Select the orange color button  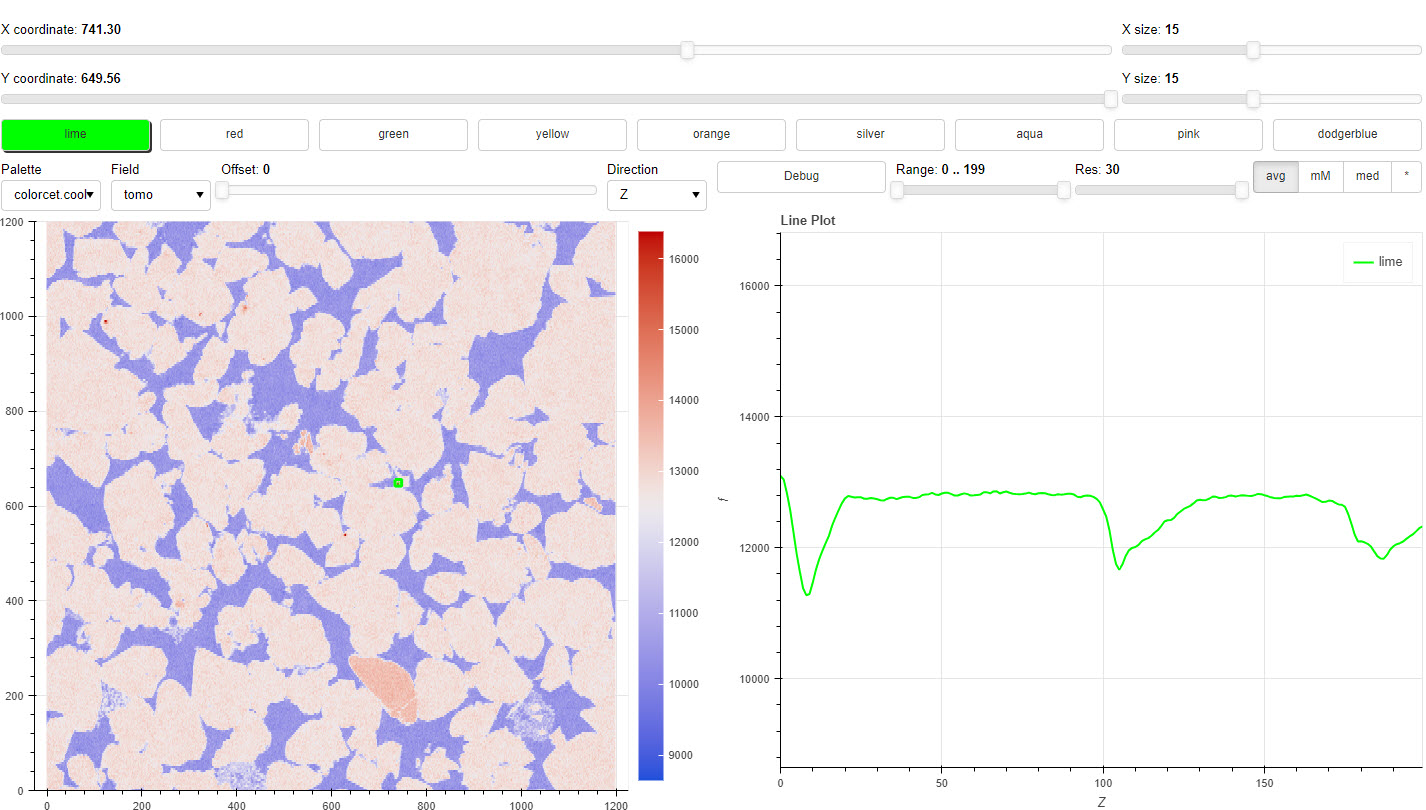tap(711, 134)
